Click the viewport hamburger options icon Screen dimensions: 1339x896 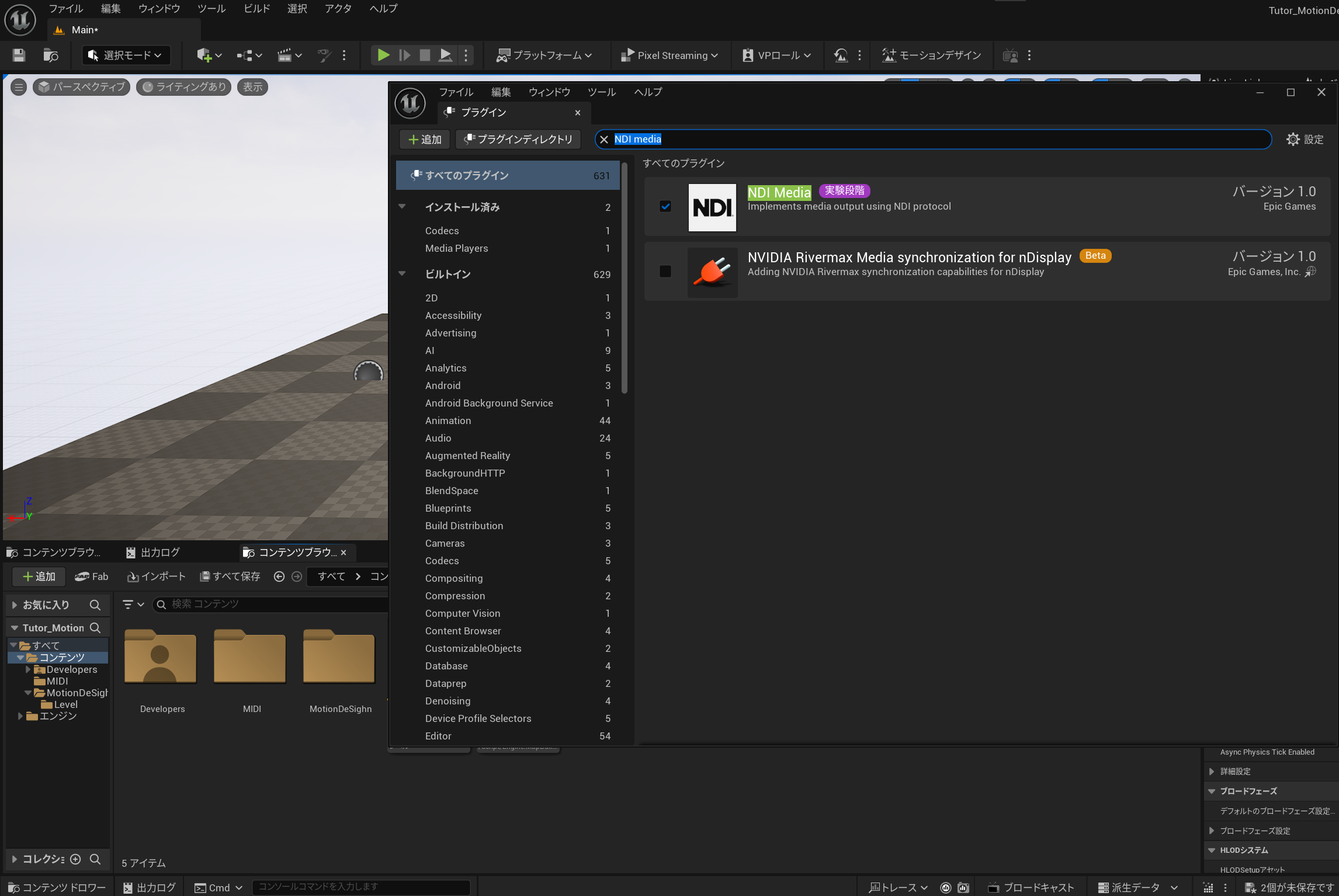click(x=19, y=88)
